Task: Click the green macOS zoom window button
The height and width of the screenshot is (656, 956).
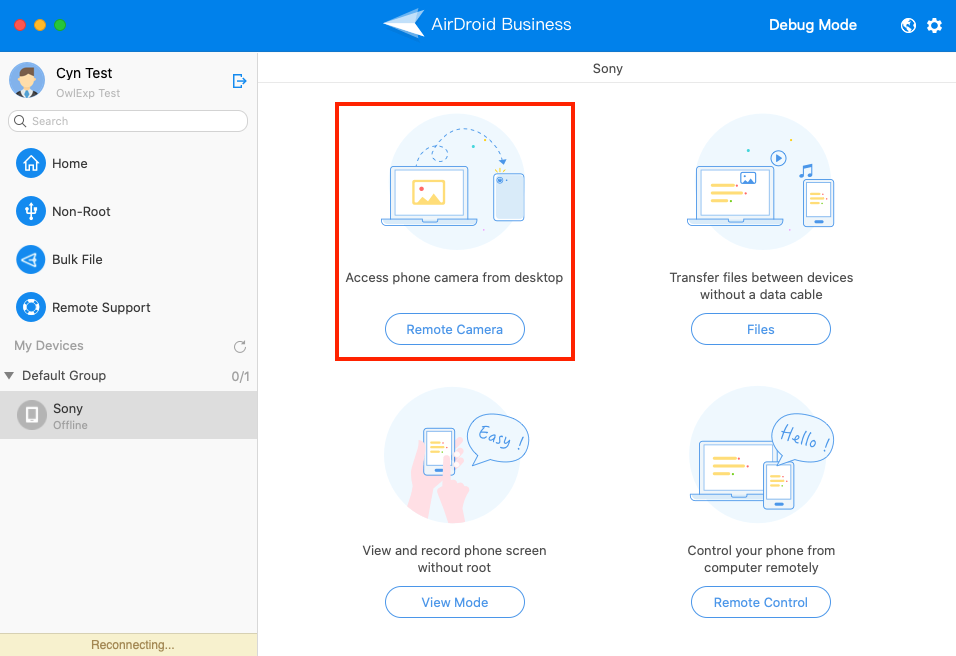Action: [60, 25]
